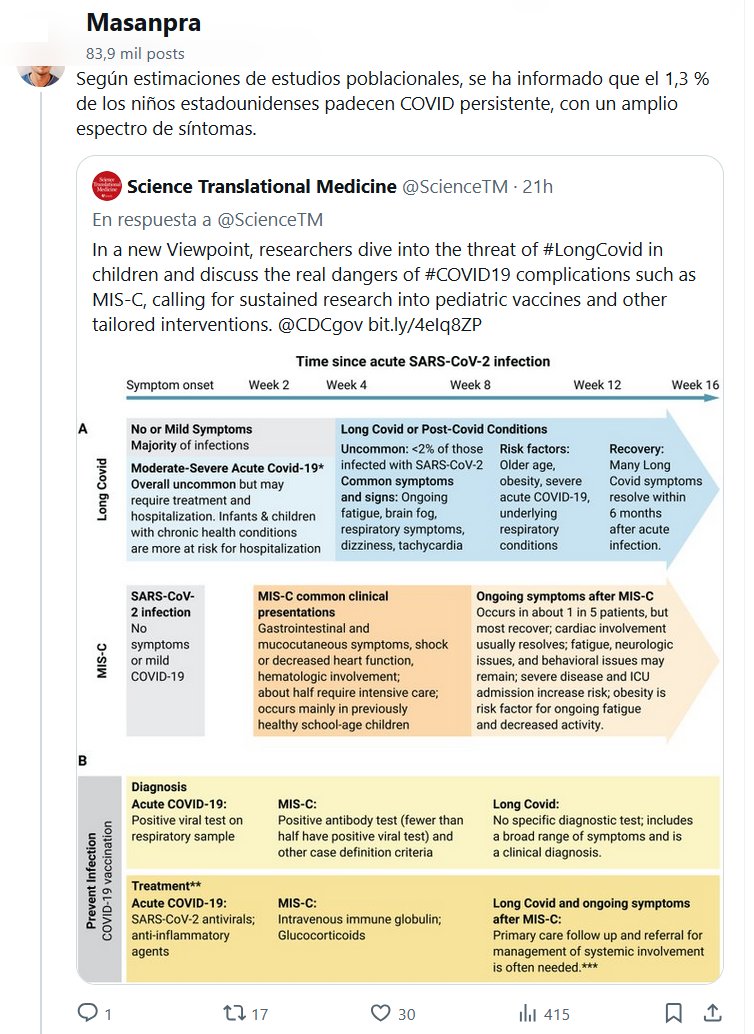Image resolution: width=754 pixels, height=1034 pixels.
Task: Open view analytics bar chart icon
Action: [527, 1013]
